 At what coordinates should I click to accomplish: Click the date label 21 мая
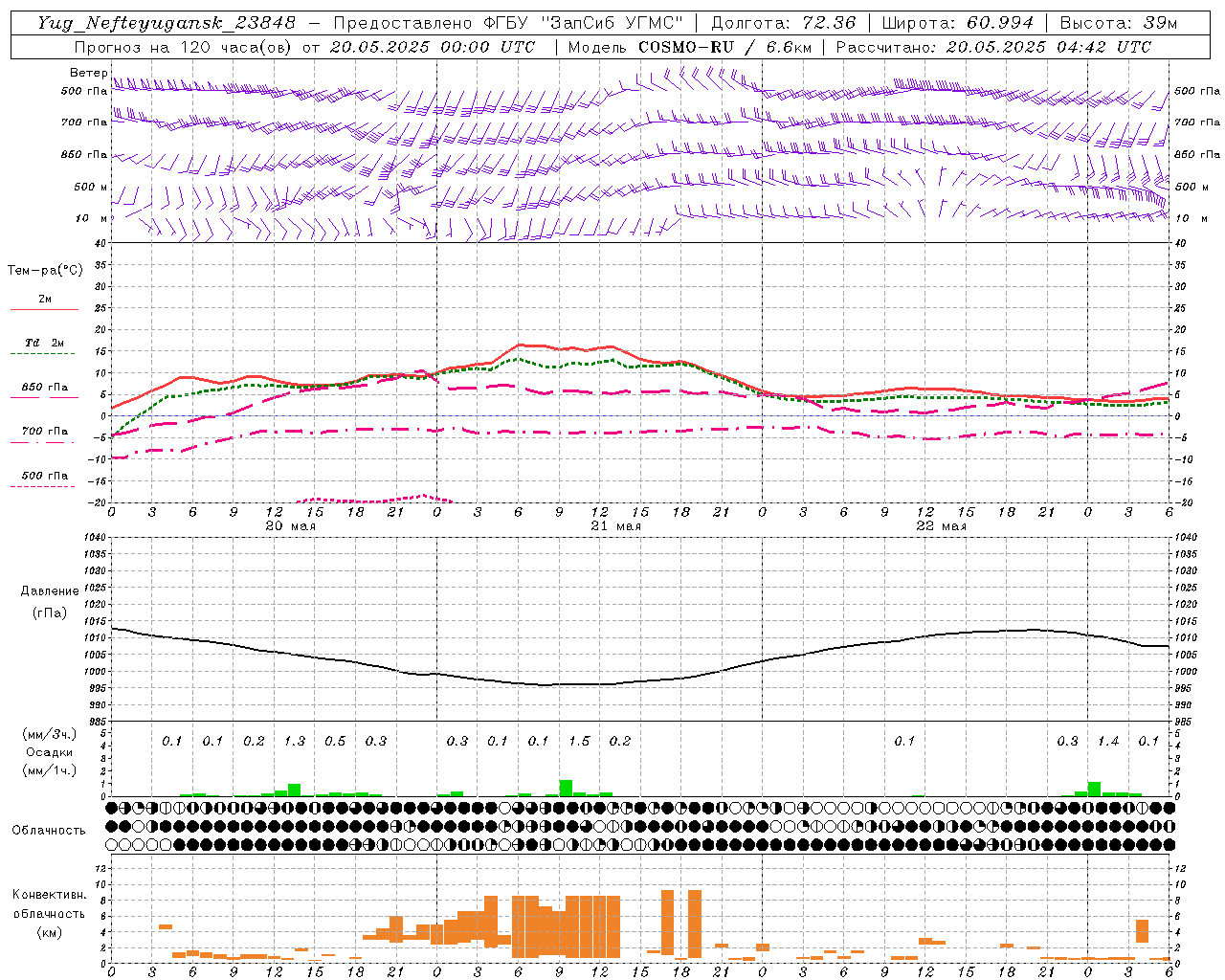(616, 526)
